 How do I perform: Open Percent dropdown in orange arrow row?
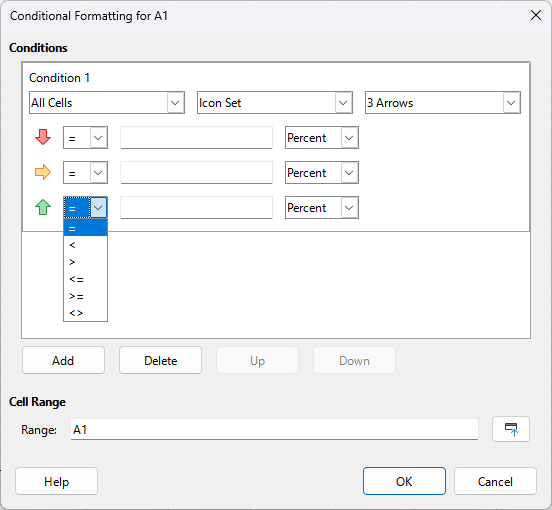coord(322,172)
